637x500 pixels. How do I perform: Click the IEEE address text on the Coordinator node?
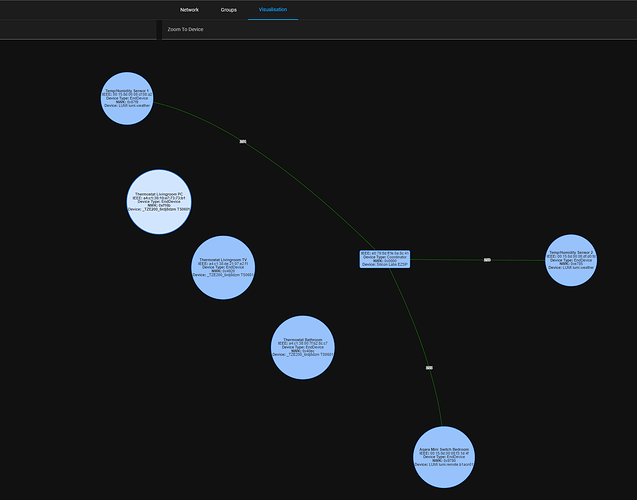(x=386, y=253)
